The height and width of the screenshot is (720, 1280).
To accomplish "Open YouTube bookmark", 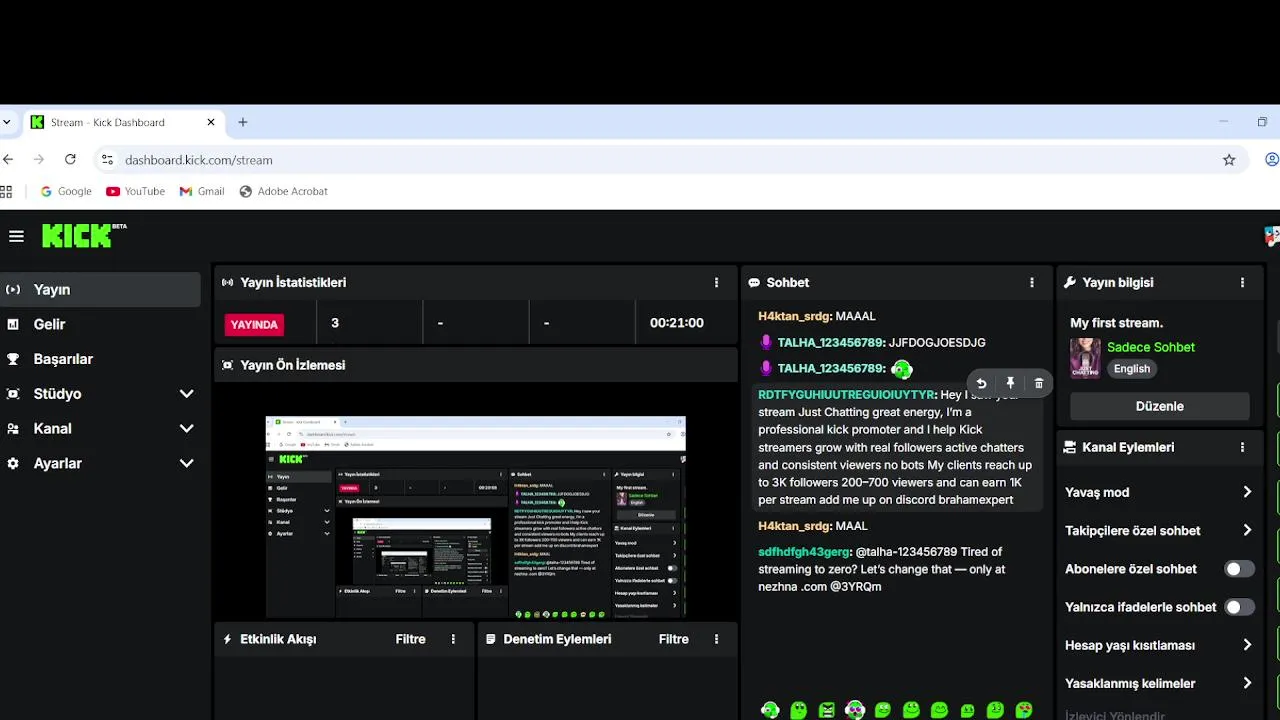I will pos(136,191).
